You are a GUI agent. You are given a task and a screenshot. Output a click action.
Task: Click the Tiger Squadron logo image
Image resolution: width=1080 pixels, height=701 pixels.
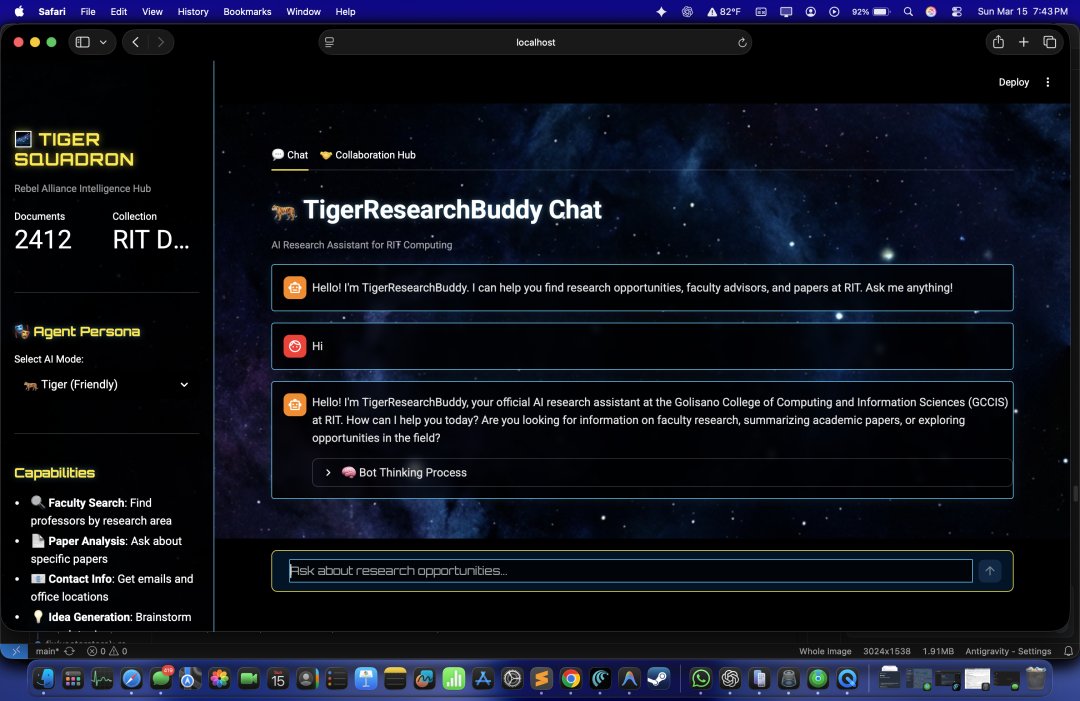23,139
